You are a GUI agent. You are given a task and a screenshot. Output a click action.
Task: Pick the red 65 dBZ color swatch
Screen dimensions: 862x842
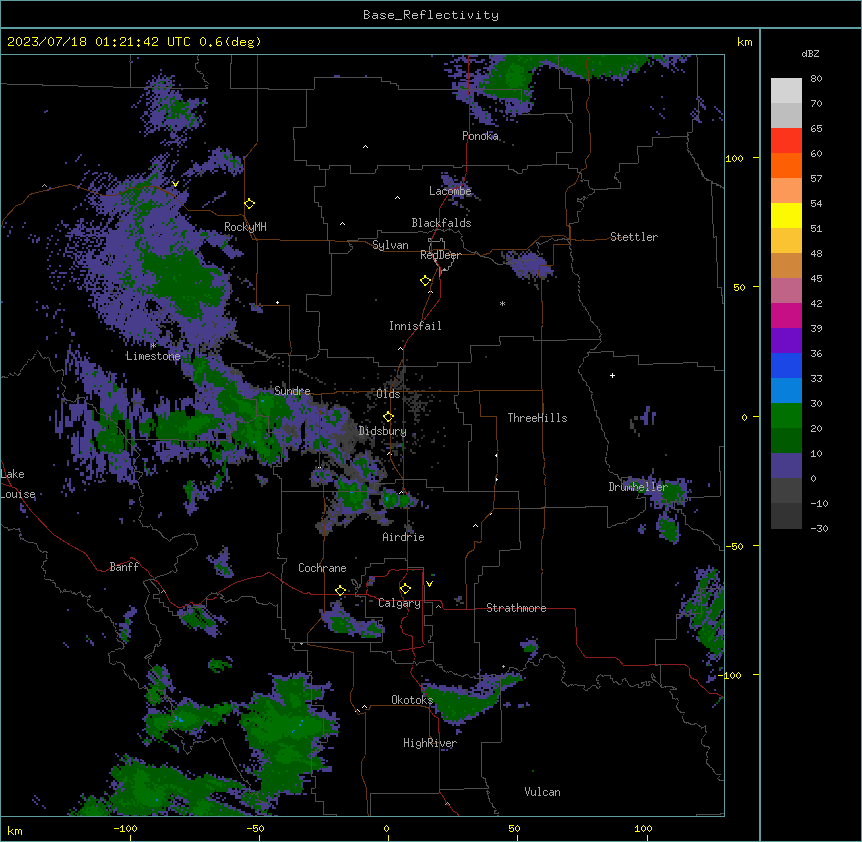tap(786, 140)
